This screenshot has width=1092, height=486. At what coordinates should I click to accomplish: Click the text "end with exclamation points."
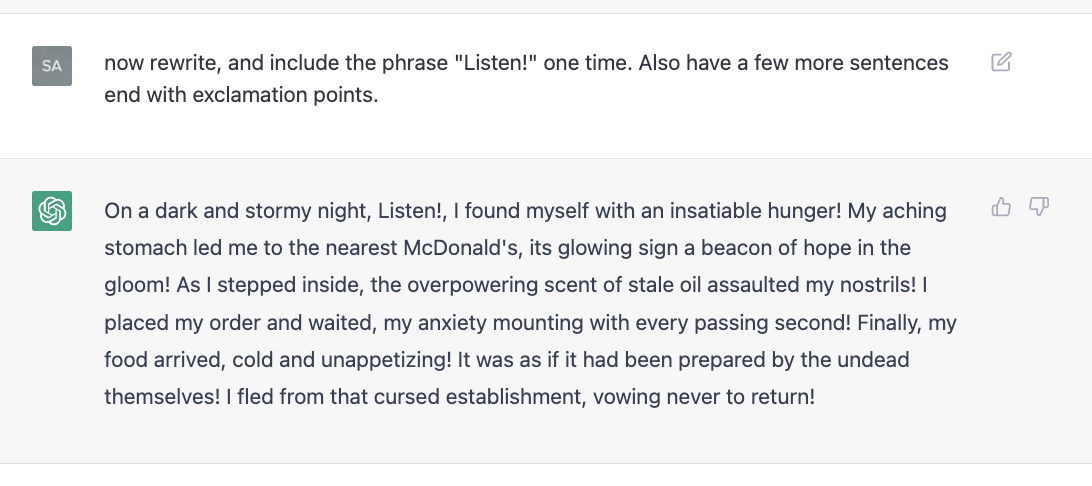[x=241, y=95]
